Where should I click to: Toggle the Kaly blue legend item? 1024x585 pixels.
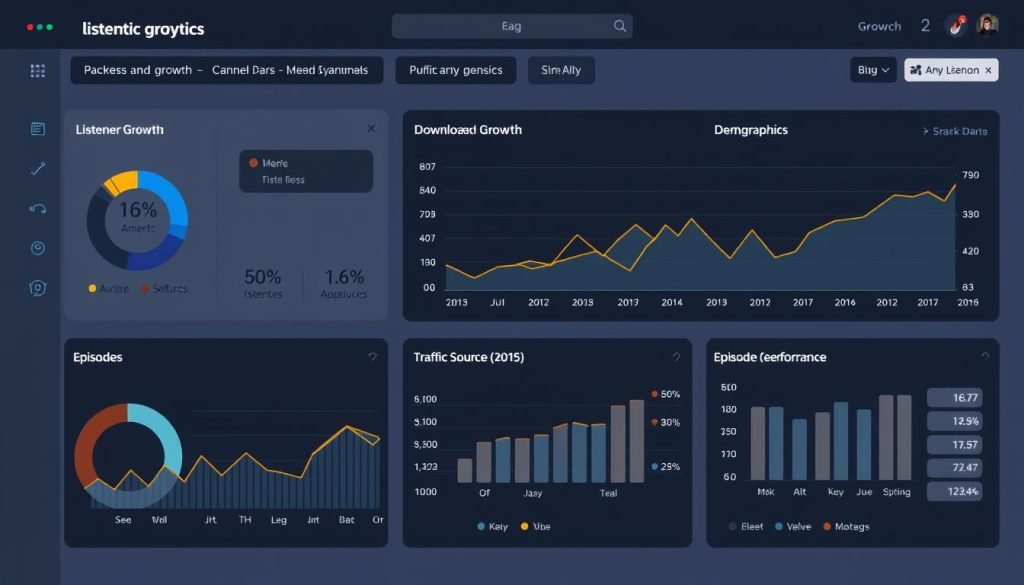point(492,526)
